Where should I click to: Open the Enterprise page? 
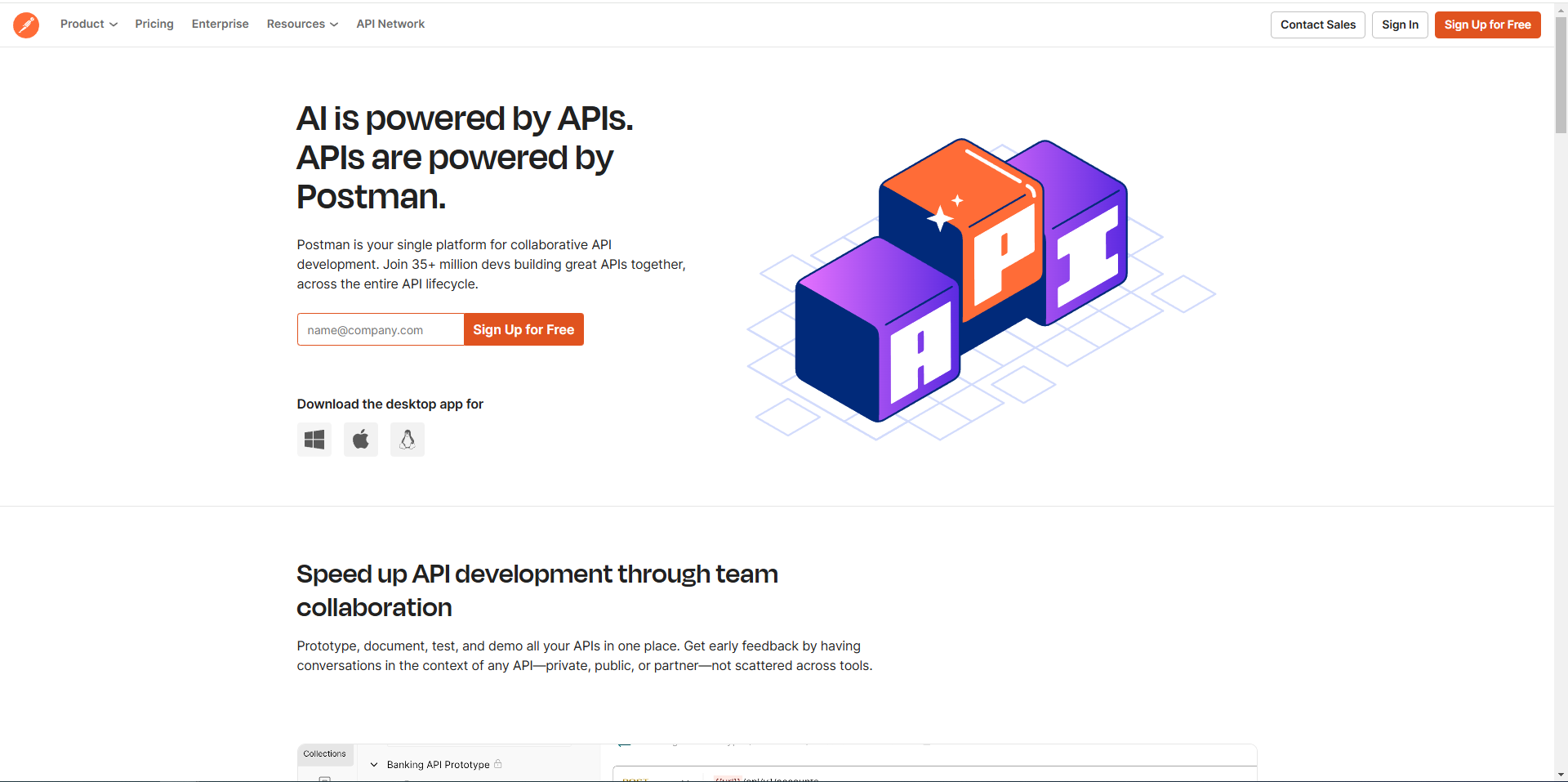click(x=220, y=24)
